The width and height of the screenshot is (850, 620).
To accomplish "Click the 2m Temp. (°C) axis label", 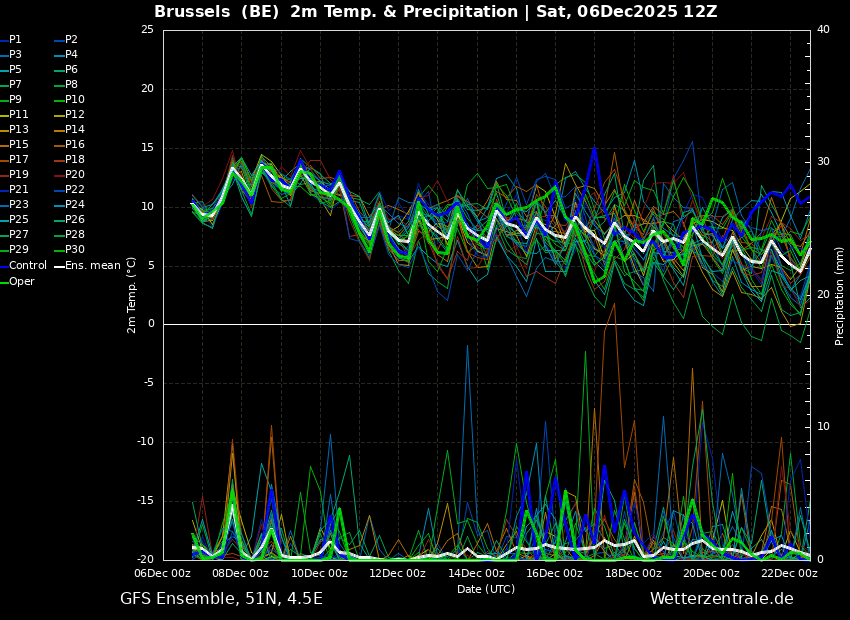I will (x=132, y=295).
